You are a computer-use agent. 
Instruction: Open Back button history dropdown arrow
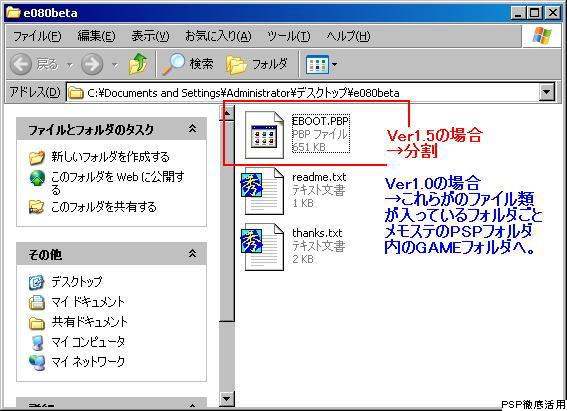pyautogui.click(x=69, y=65)
